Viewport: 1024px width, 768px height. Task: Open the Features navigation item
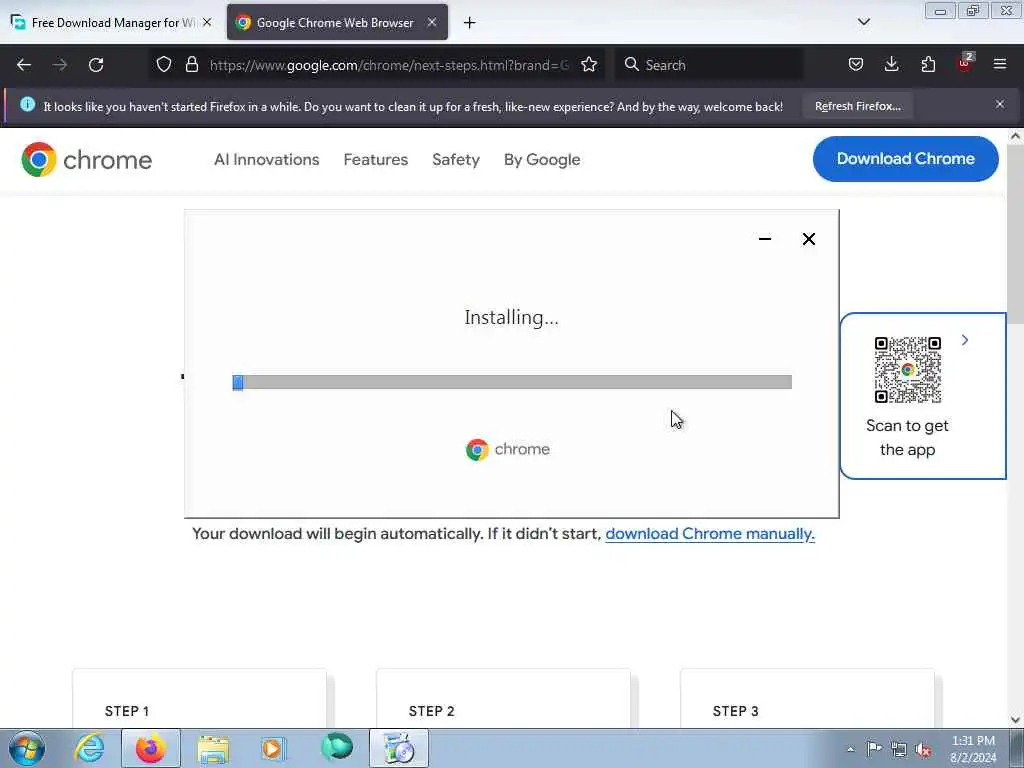click(376, 159)
